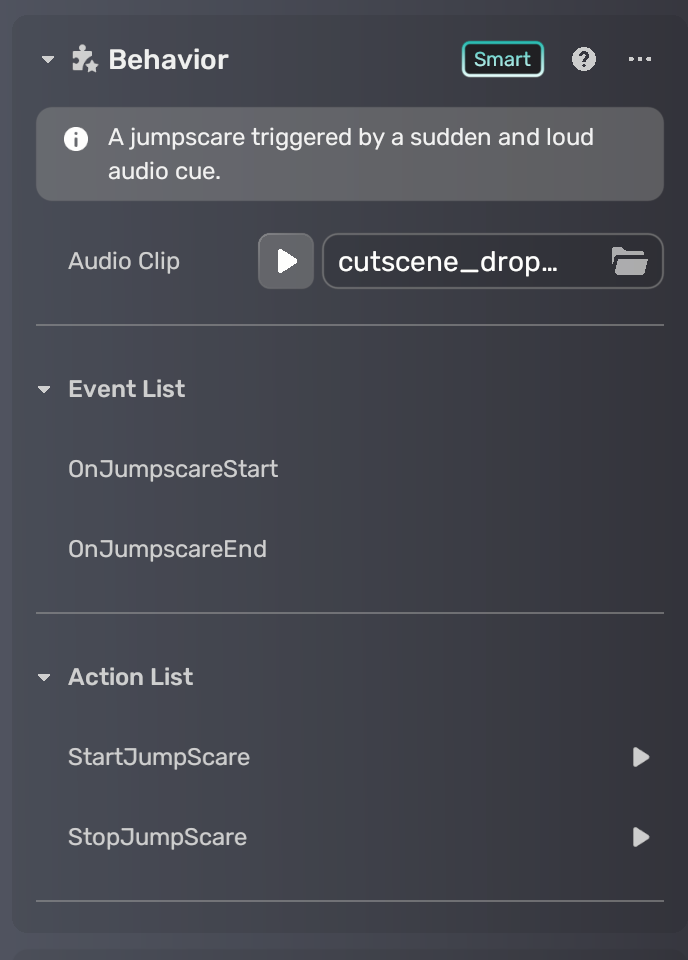Click the Behavior section title

click(168, 60)
